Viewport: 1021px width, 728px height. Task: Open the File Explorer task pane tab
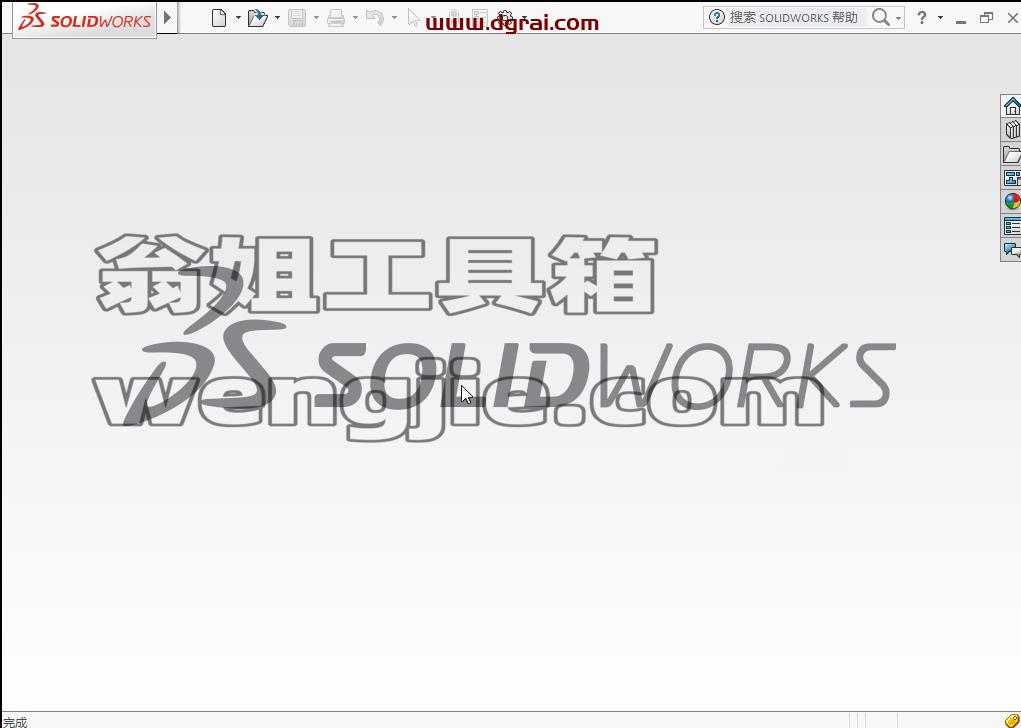(1011, 154)
